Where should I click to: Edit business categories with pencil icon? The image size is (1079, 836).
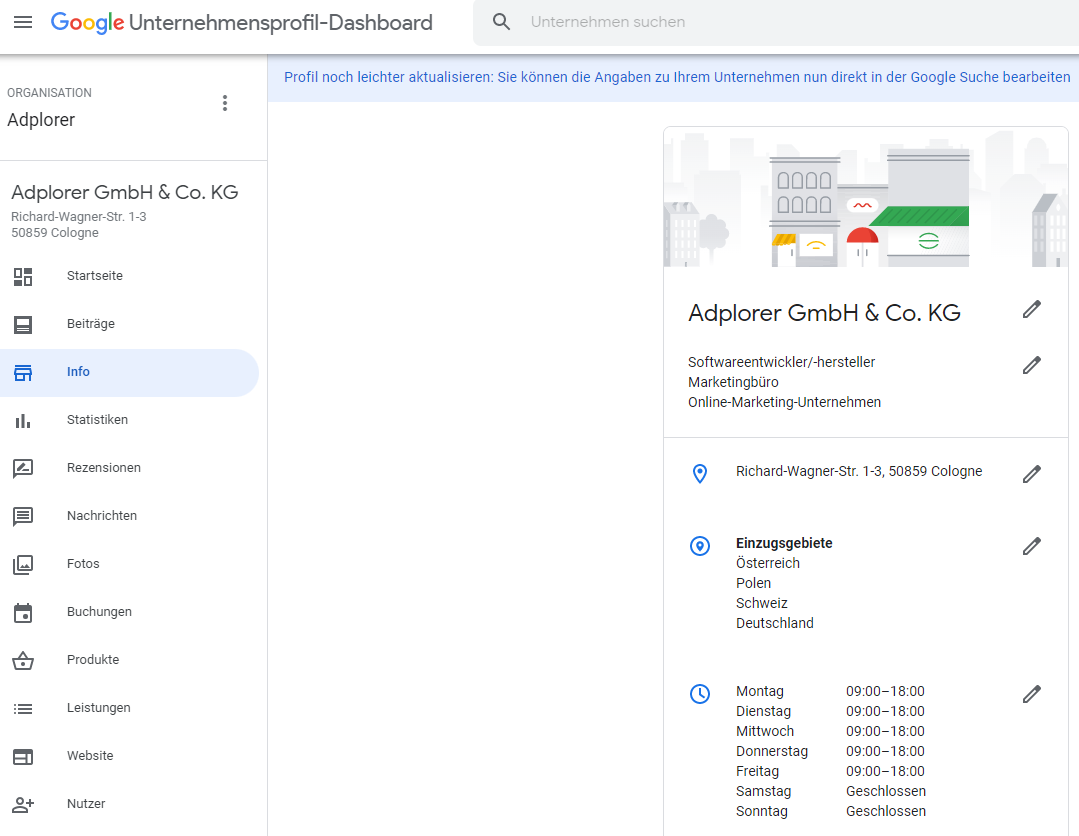coord(1032,365)
